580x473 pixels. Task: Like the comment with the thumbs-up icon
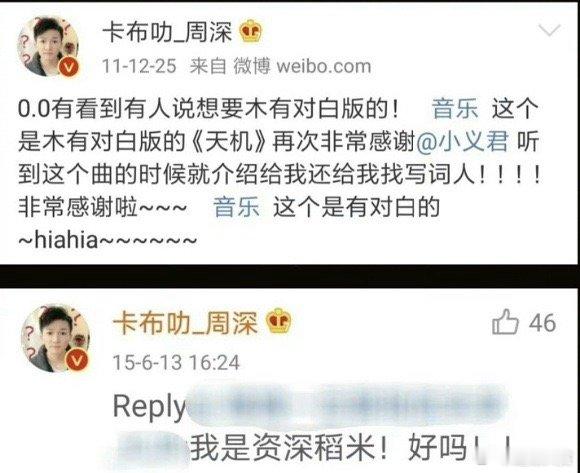505,322
